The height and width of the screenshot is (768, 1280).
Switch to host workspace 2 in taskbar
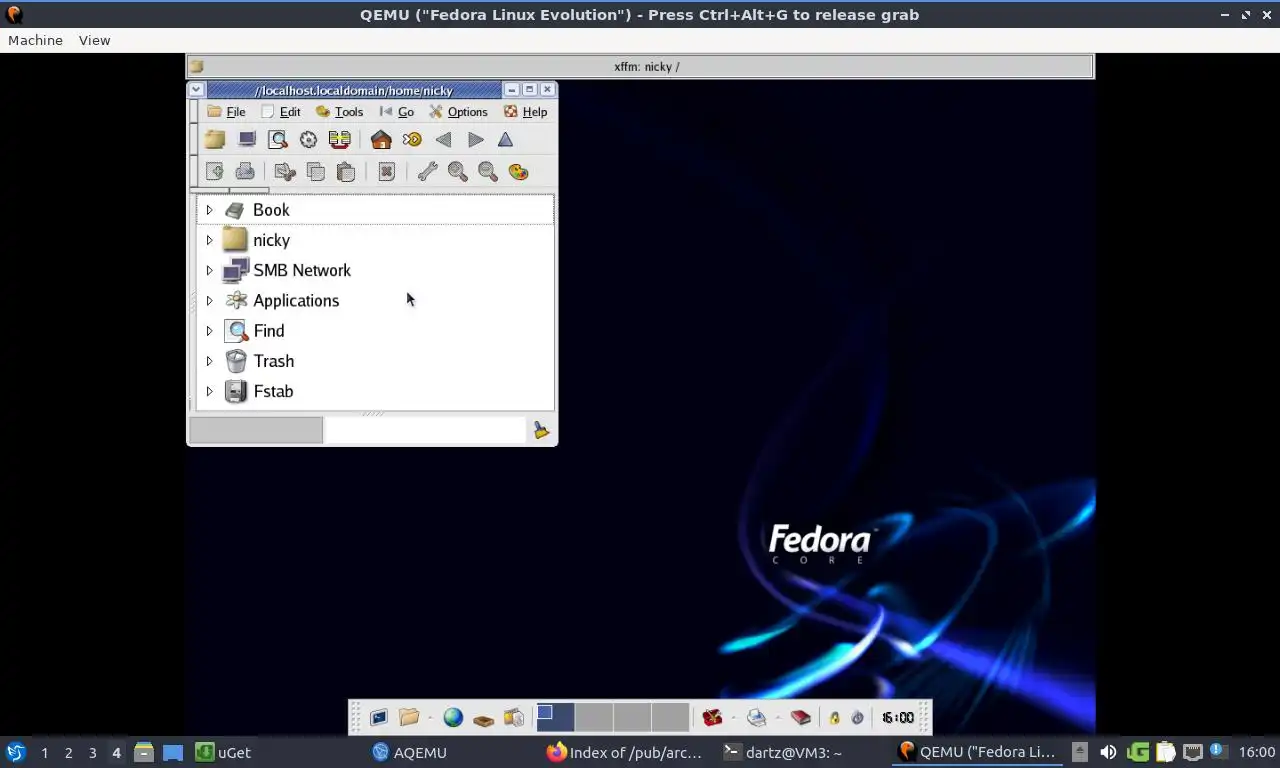68,752
